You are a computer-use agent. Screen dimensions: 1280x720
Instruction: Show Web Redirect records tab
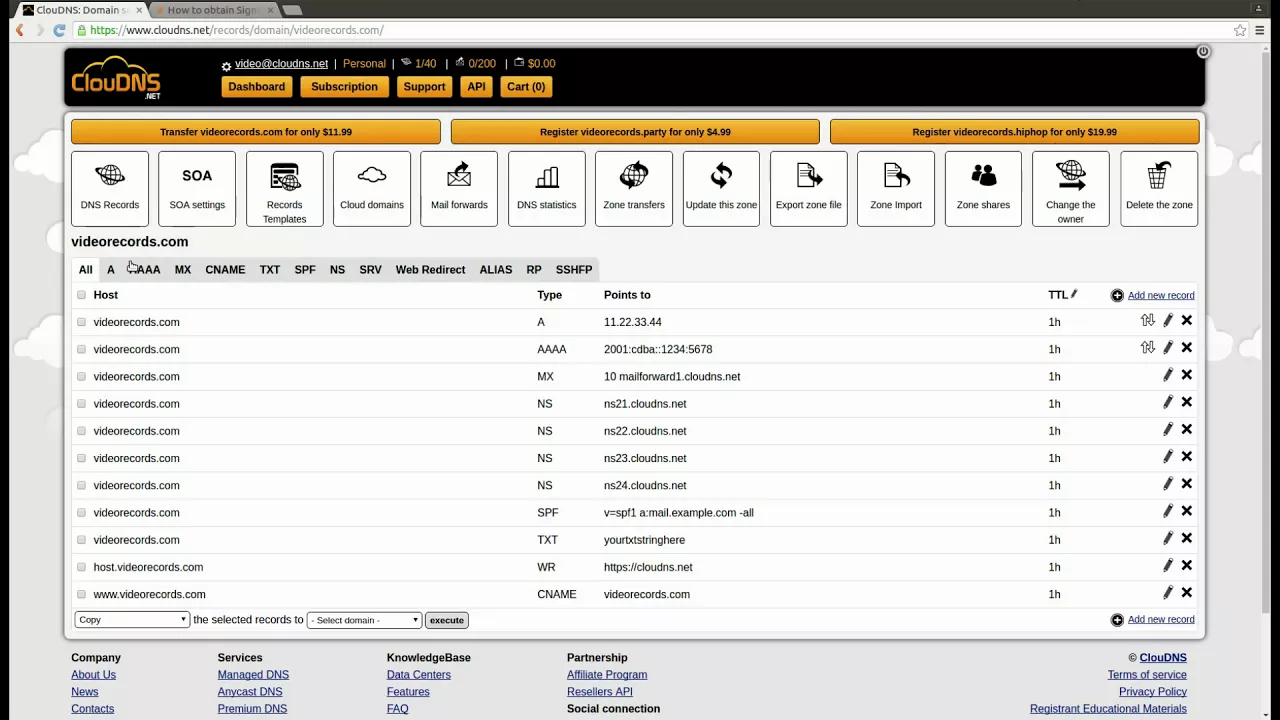coord(430,269)
